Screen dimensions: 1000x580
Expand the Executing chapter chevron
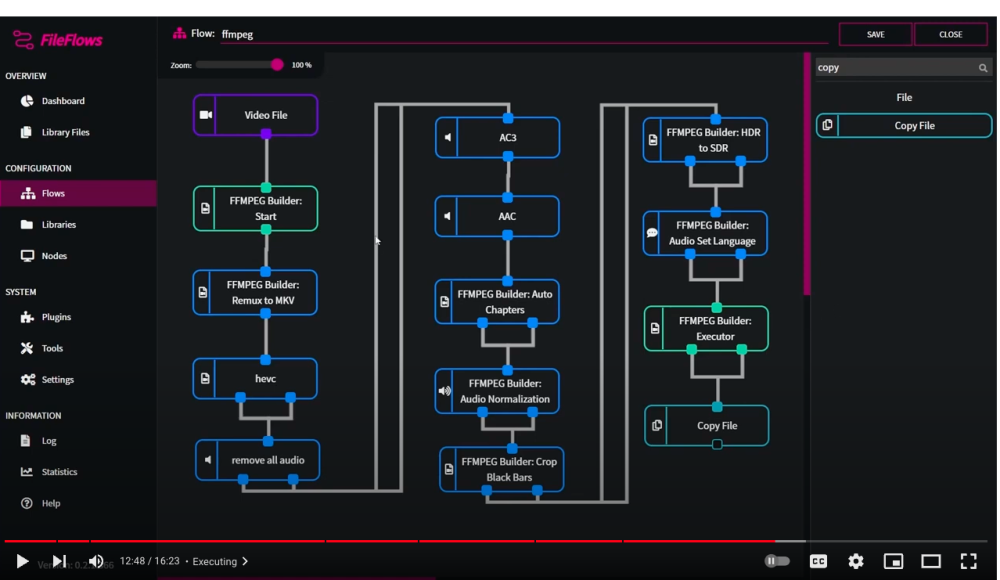click(x=245, y=561)
